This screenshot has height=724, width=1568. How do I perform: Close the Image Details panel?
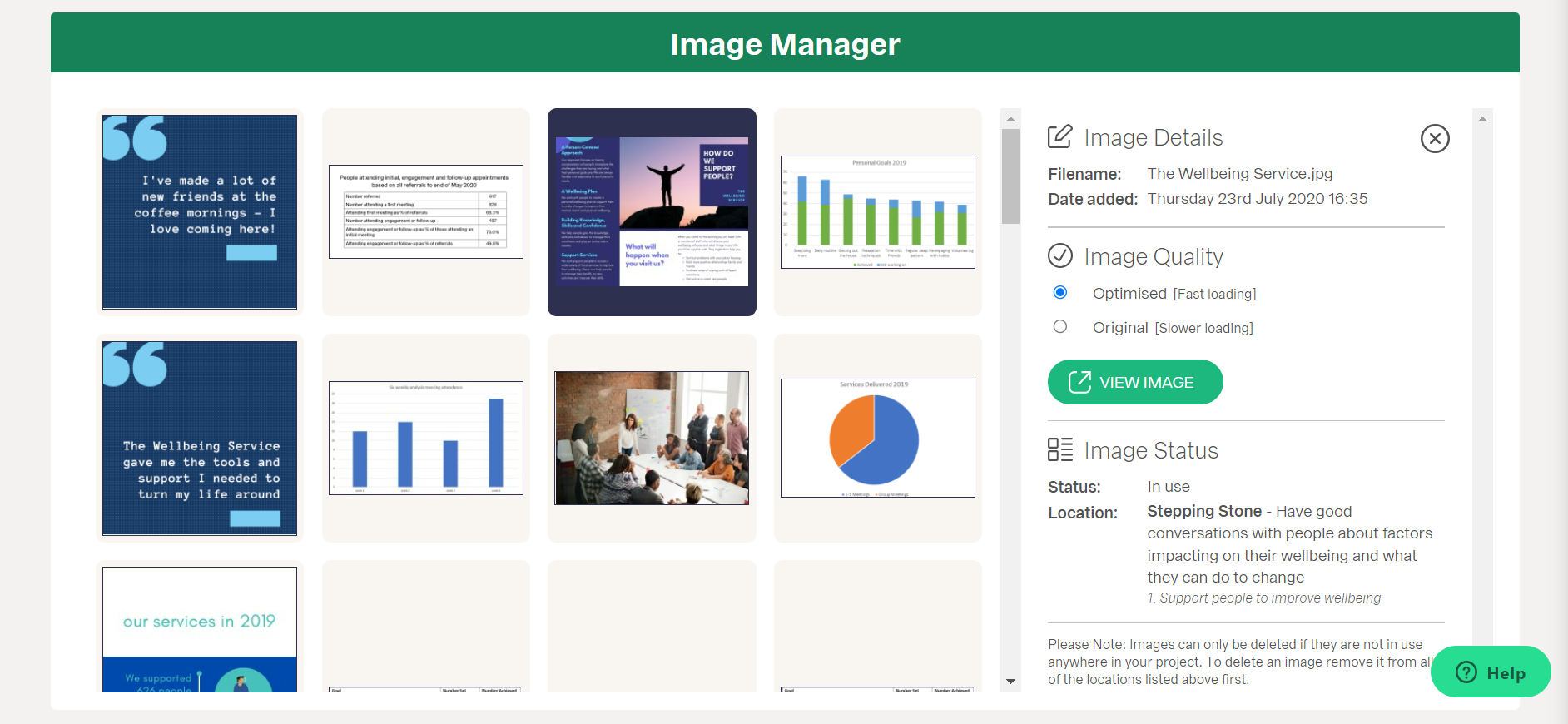[x=1435, y=138]
